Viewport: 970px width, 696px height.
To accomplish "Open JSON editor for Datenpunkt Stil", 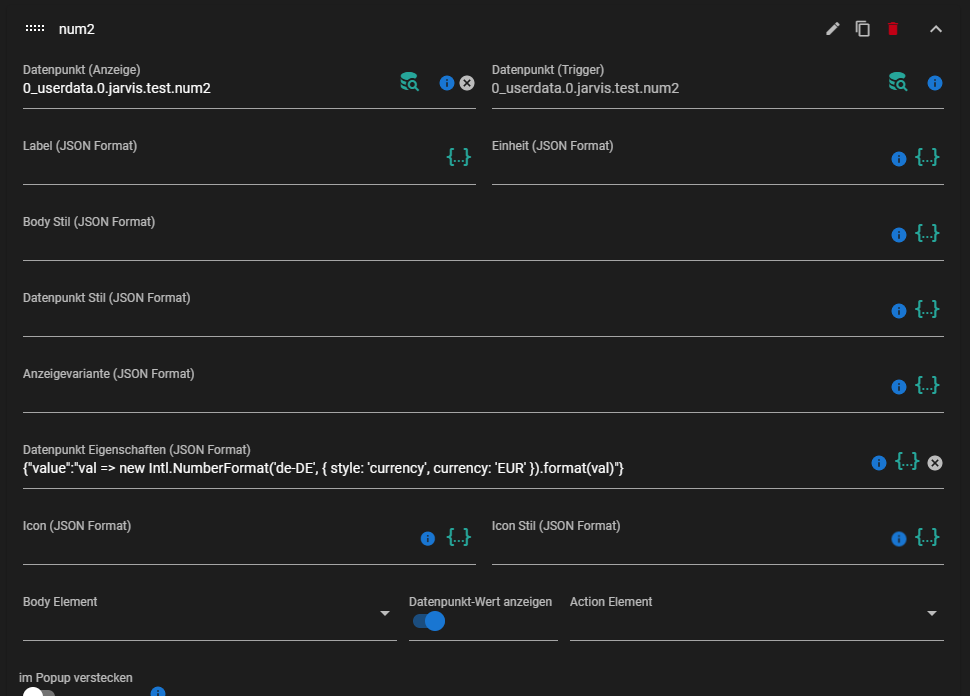I will [x=927, y=310].
